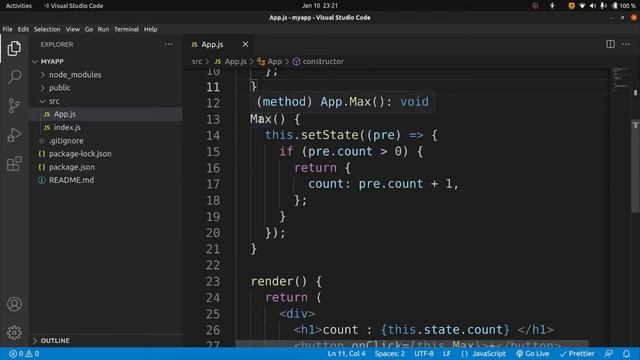The image size is (640, 360).
Task: Click setState on line 14
Action: click(329, 135)
